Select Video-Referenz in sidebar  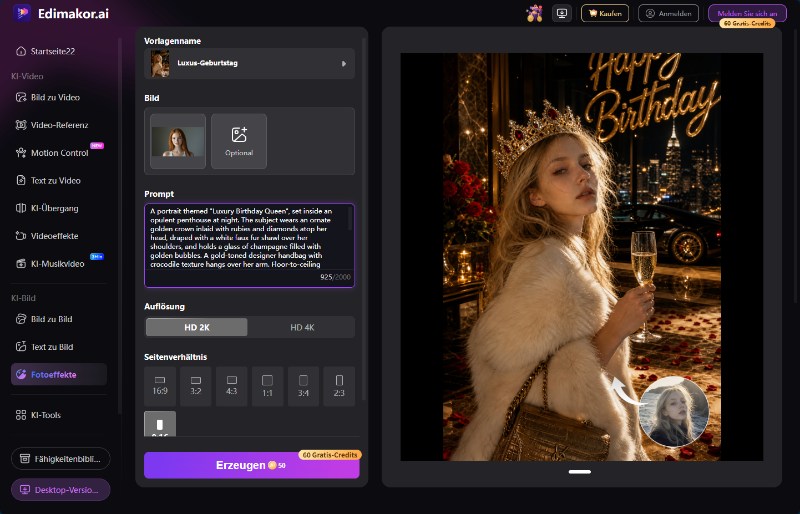(59, 125)
